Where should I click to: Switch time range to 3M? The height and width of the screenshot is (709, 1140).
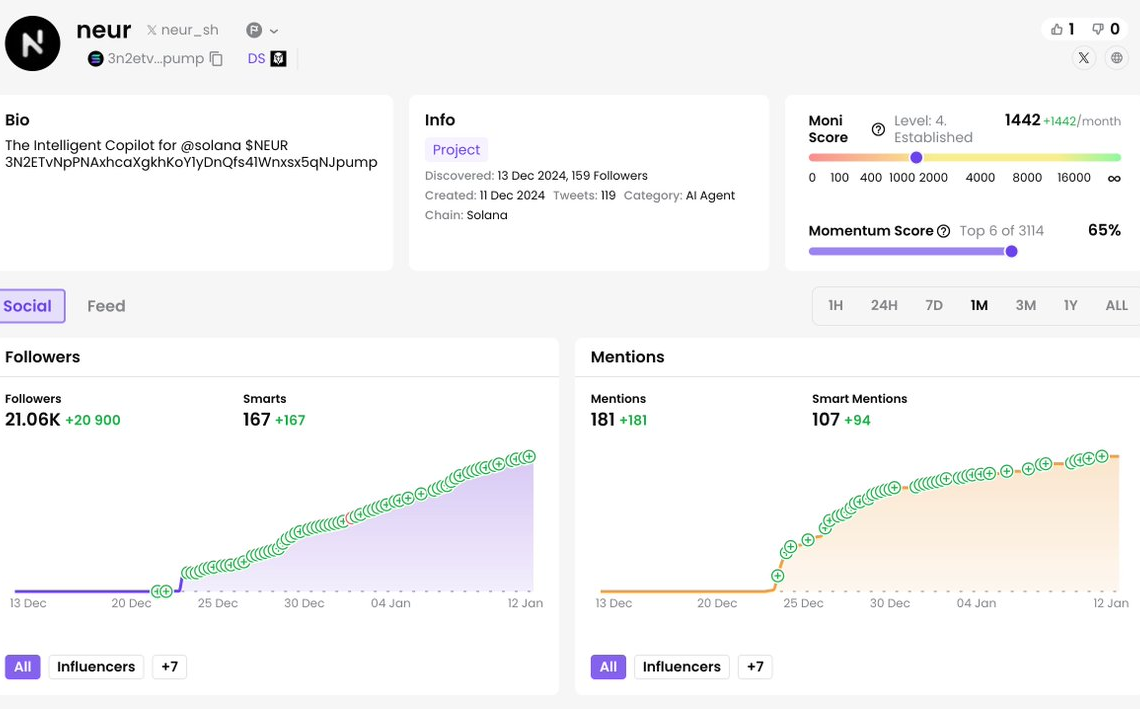(1025, 306)
